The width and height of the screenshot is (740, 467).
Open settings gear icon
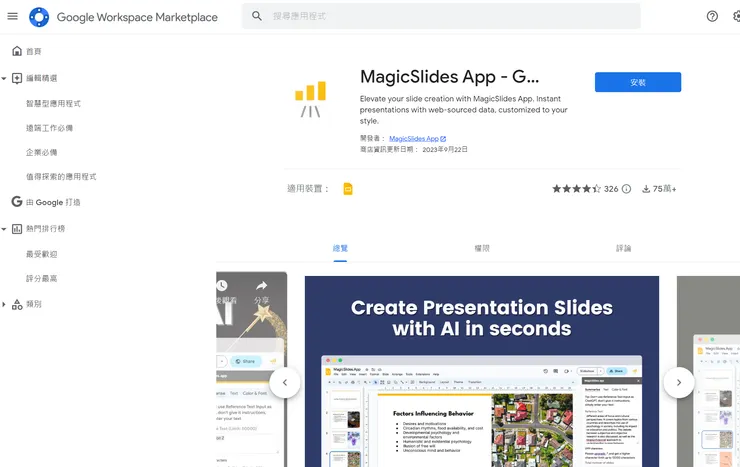click(737, 17)
